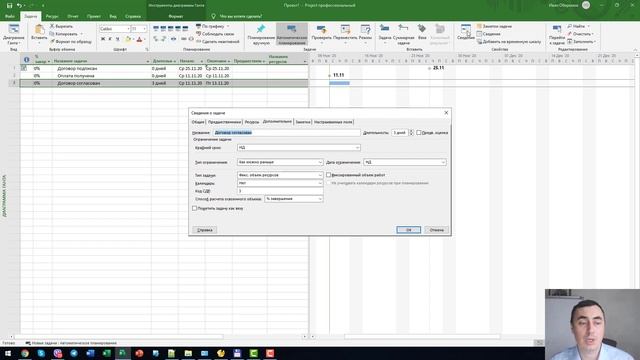Switch to Ресурсы tab in dialog
640x360 pixels.
click(x=252, y=122)
